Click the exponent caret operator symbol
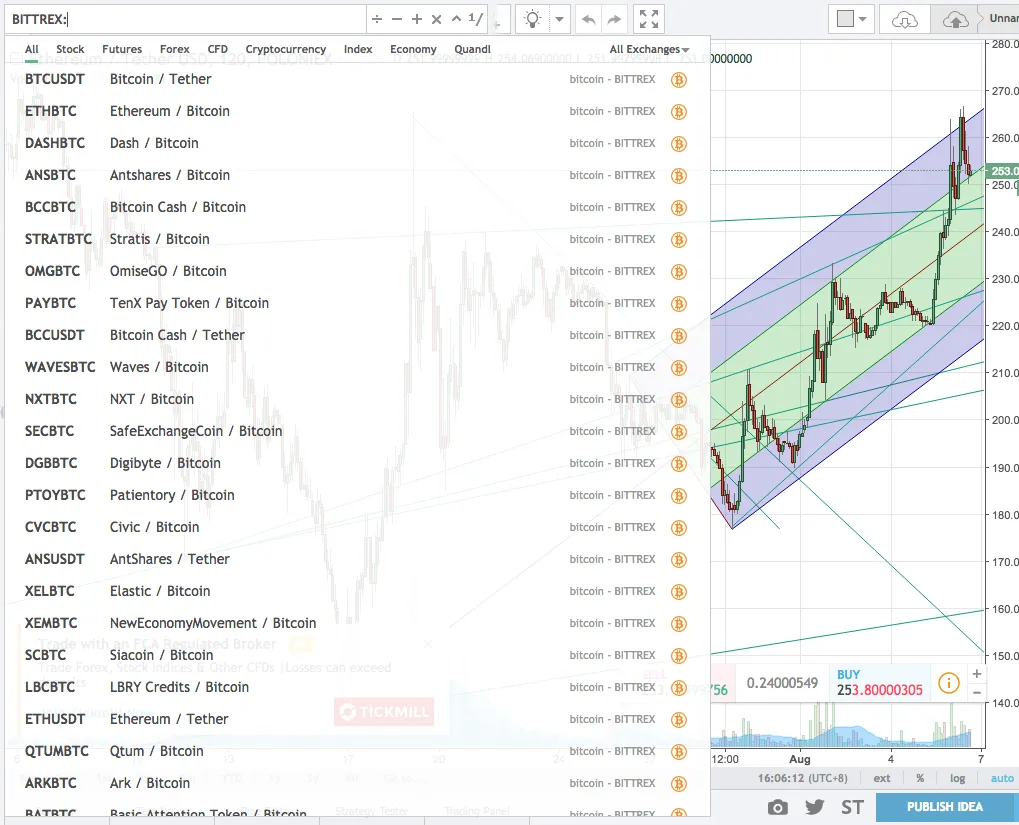The height and width of the screenshot is (825, 1019). (x=456, y=19)
